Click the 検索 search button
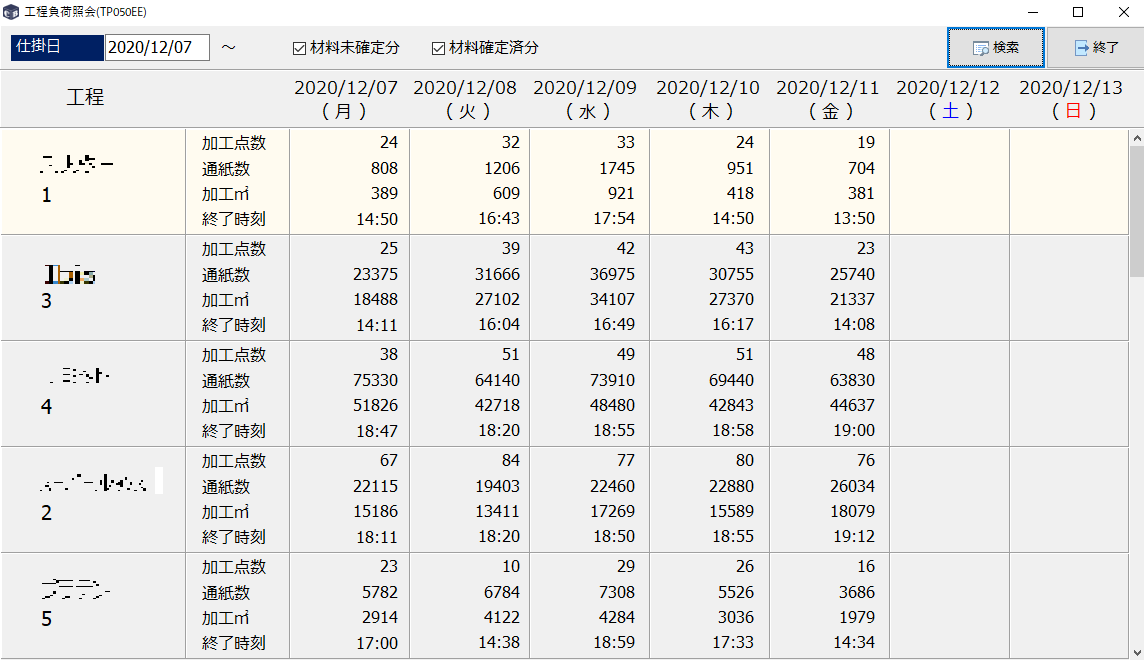 995,48
